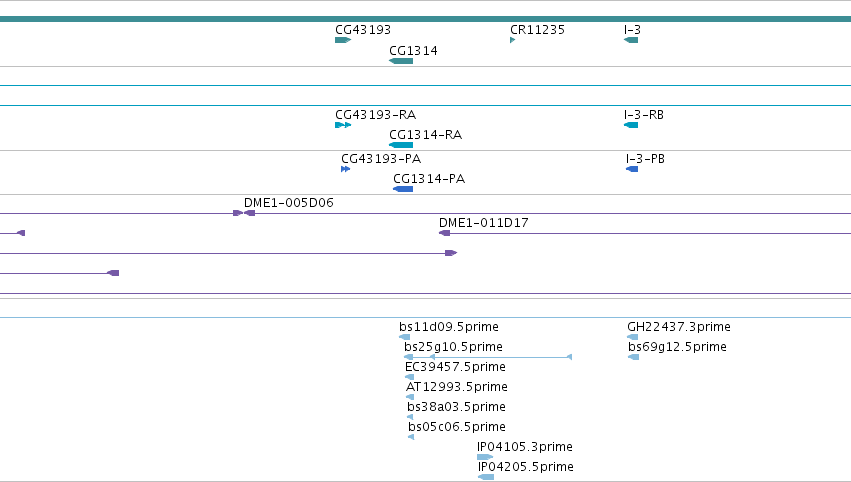Select the bs38a03.5prime label
Viewport: 851px width, 482px height.
coord(456,407)
